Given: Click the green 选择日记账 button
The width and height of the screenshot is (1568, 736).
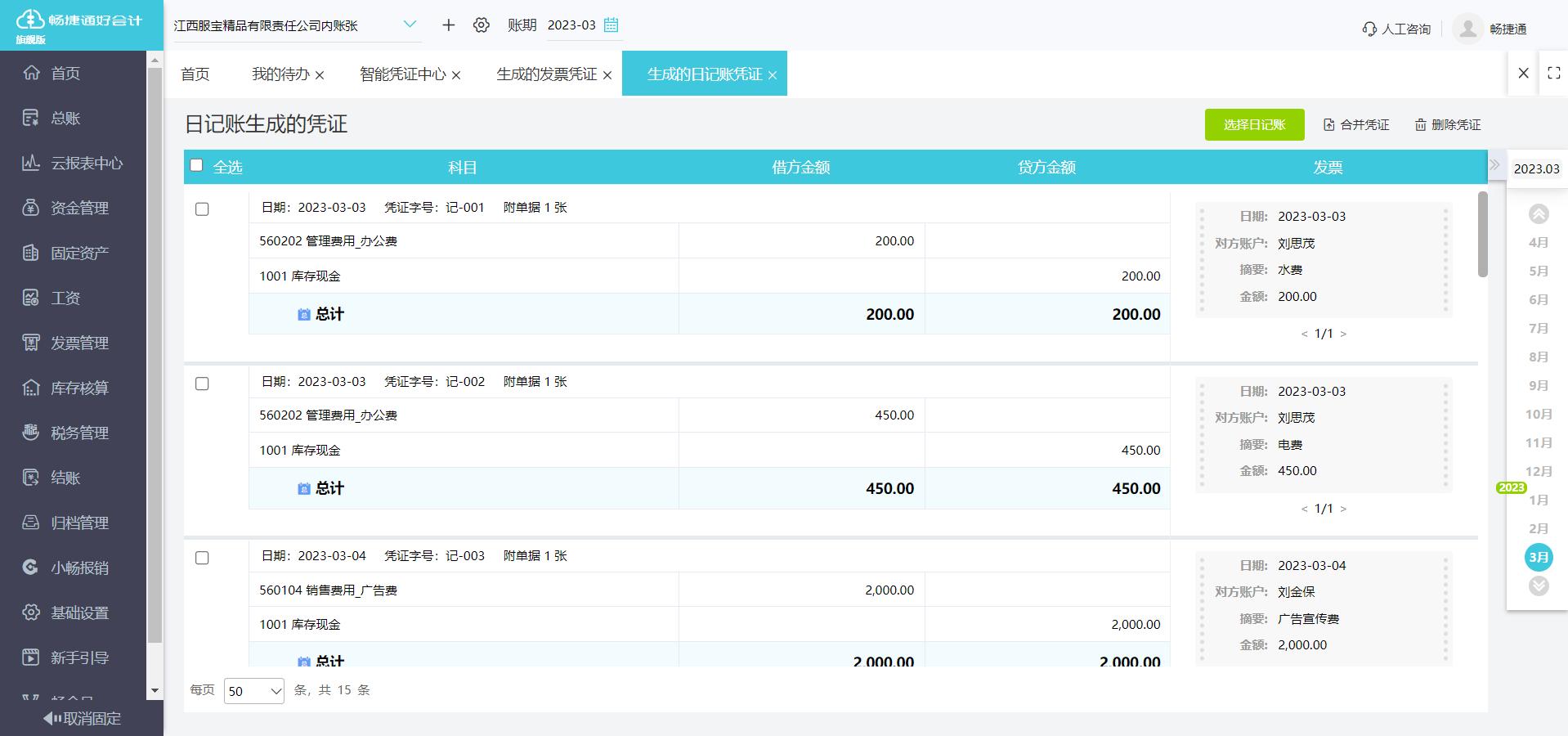Looking at the screenshot, I should (x=1253, y=125).
